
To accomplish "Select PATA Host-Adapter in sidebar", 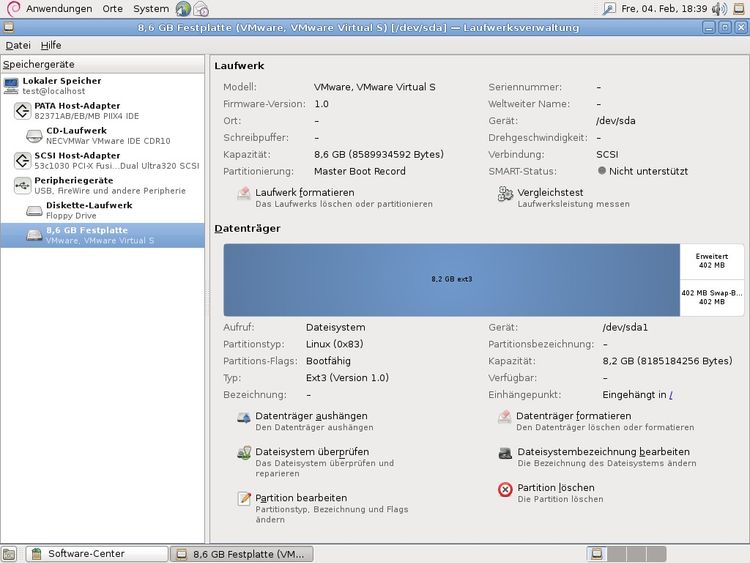I will (x=76, y=105).
